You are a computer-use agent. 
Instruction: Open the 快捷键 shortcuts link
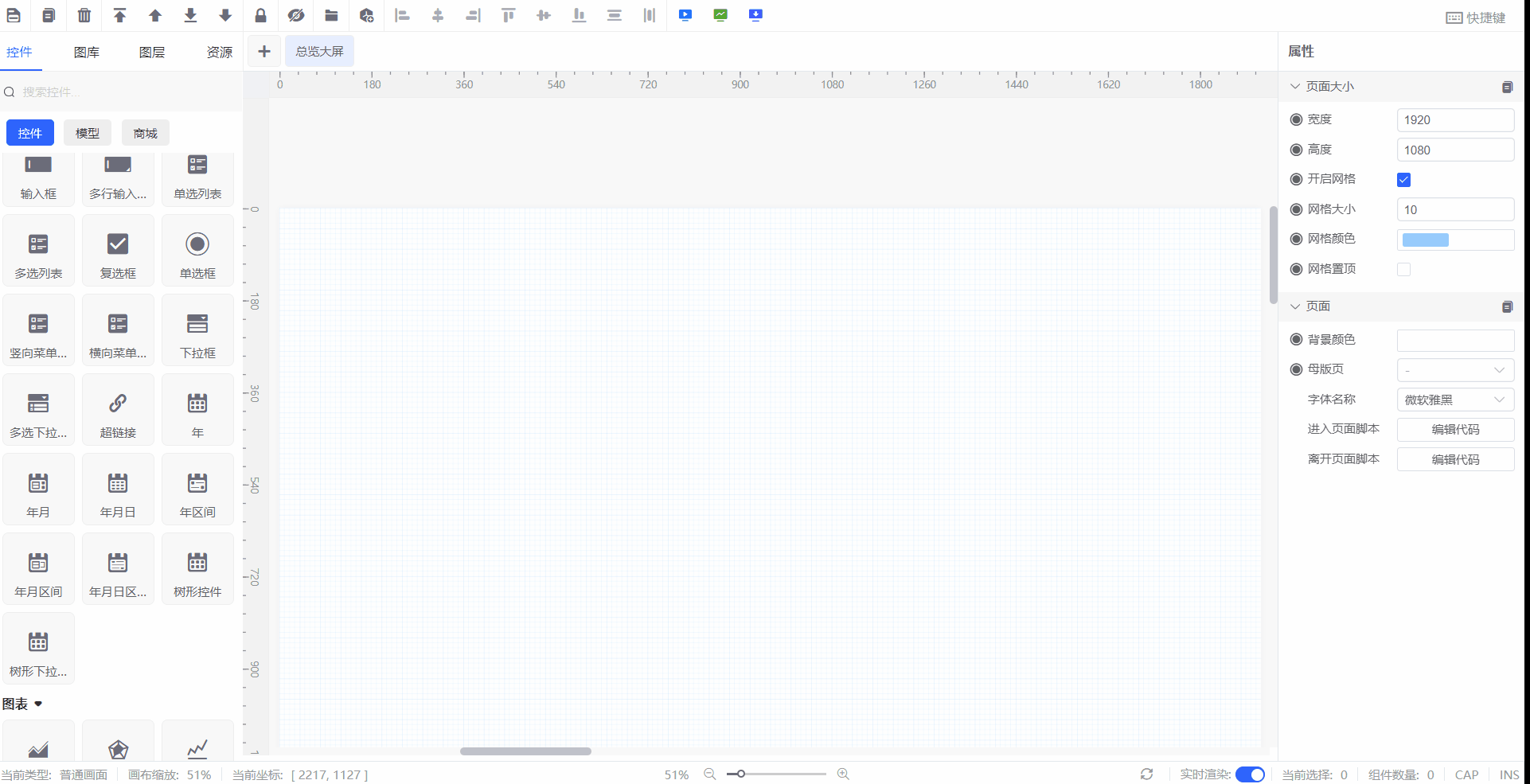pos(1476,18)
